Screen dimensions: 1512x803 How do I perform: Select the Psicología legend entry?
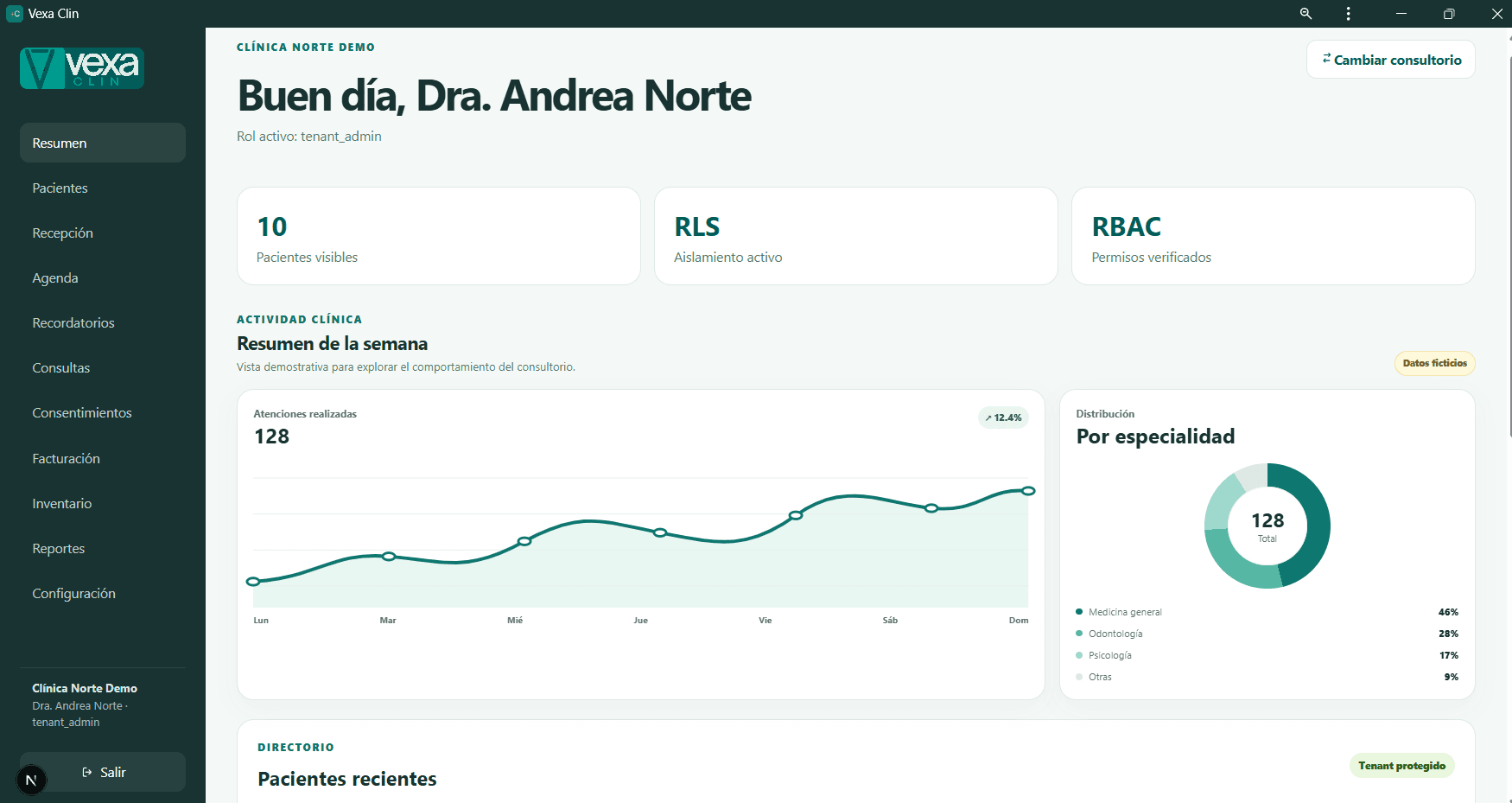point(1267,655)
